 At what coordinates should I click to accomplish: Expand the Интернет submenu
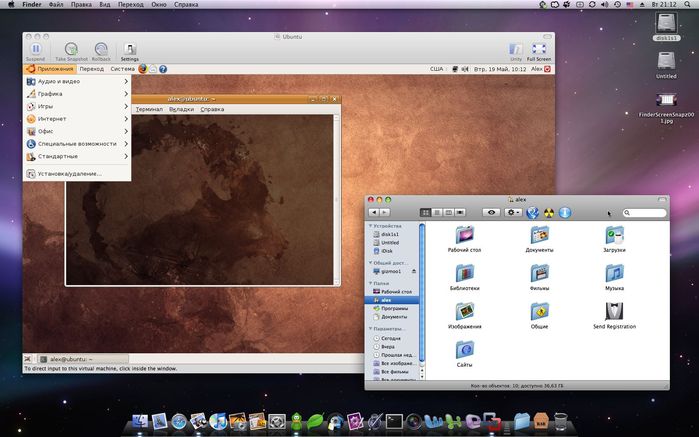(77, 119)
